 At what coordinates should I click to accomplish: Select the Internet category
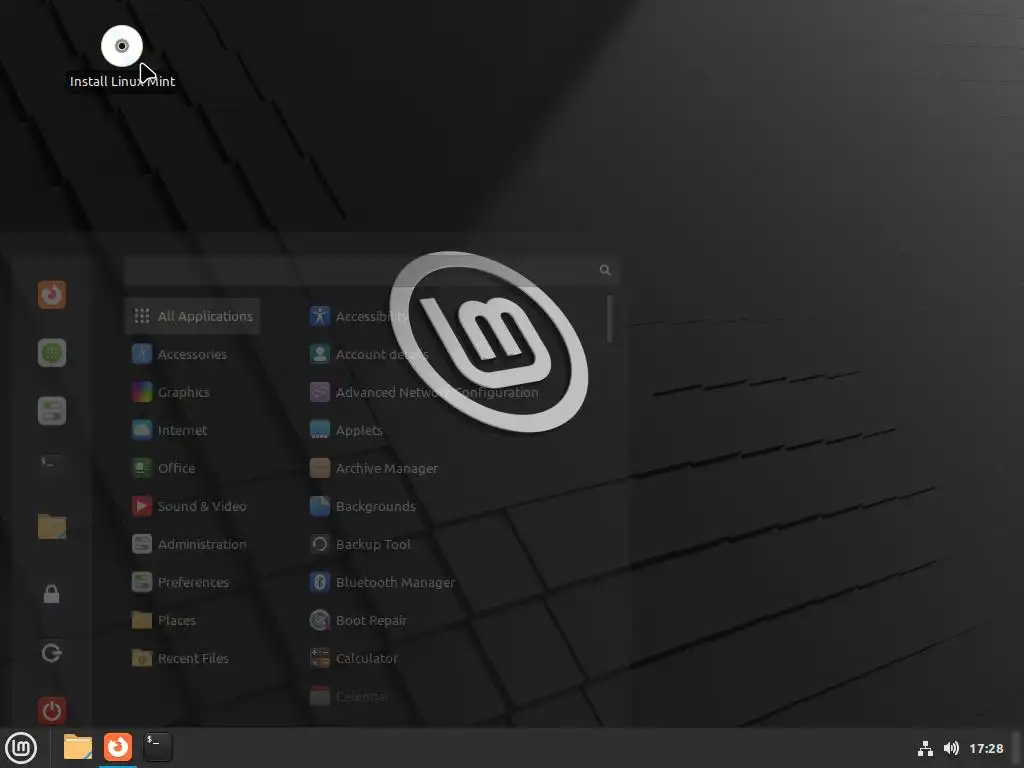click(x=192, y=430)
